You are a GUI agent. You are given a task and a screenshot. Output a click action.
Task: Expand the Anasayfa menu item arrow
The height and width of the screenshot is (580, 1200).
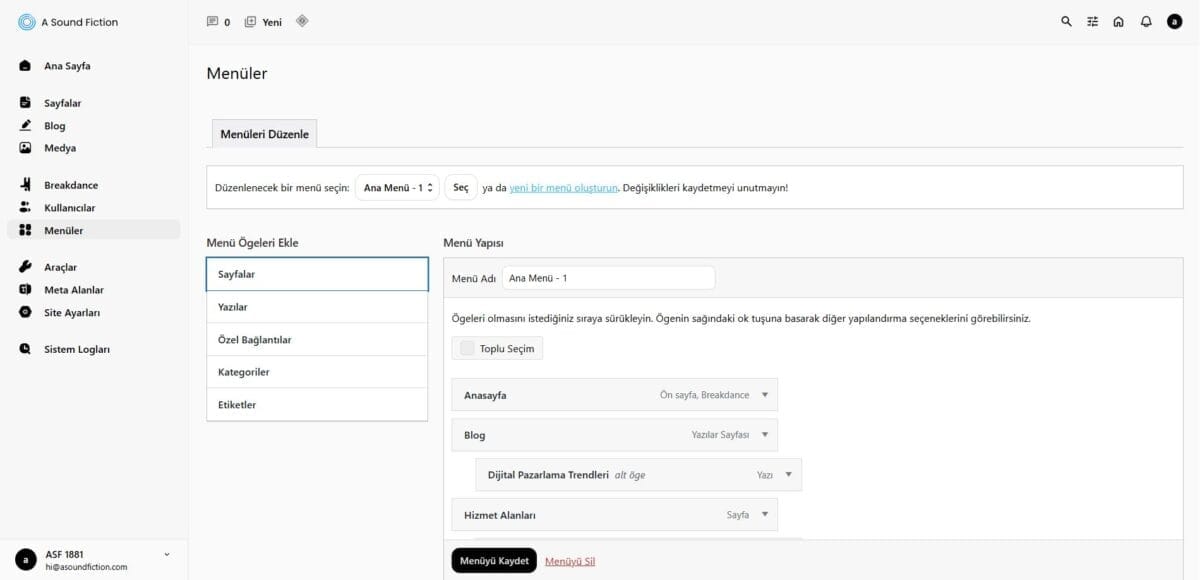(765, 395)
